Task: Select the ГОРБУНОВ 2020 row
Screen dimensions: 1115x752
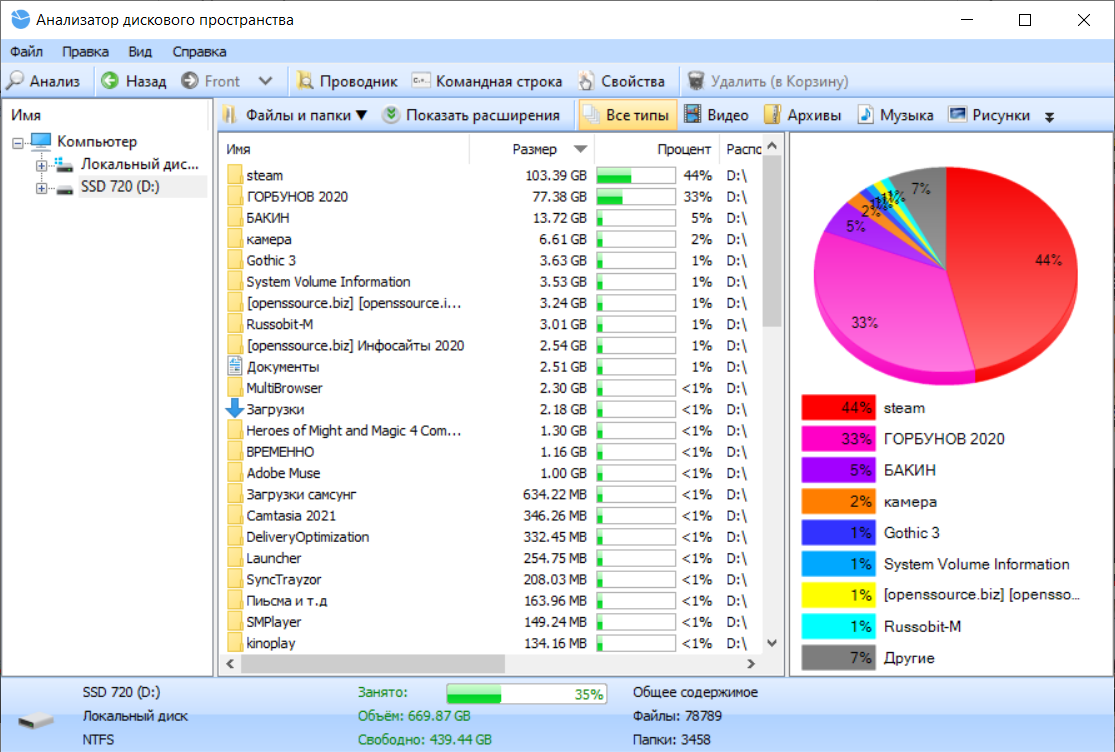Action: pyautogui.click(x=492, y=196)
